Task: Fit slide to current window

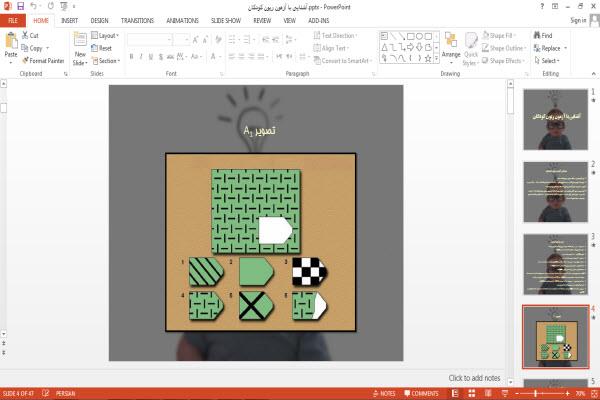Action: 594,393
